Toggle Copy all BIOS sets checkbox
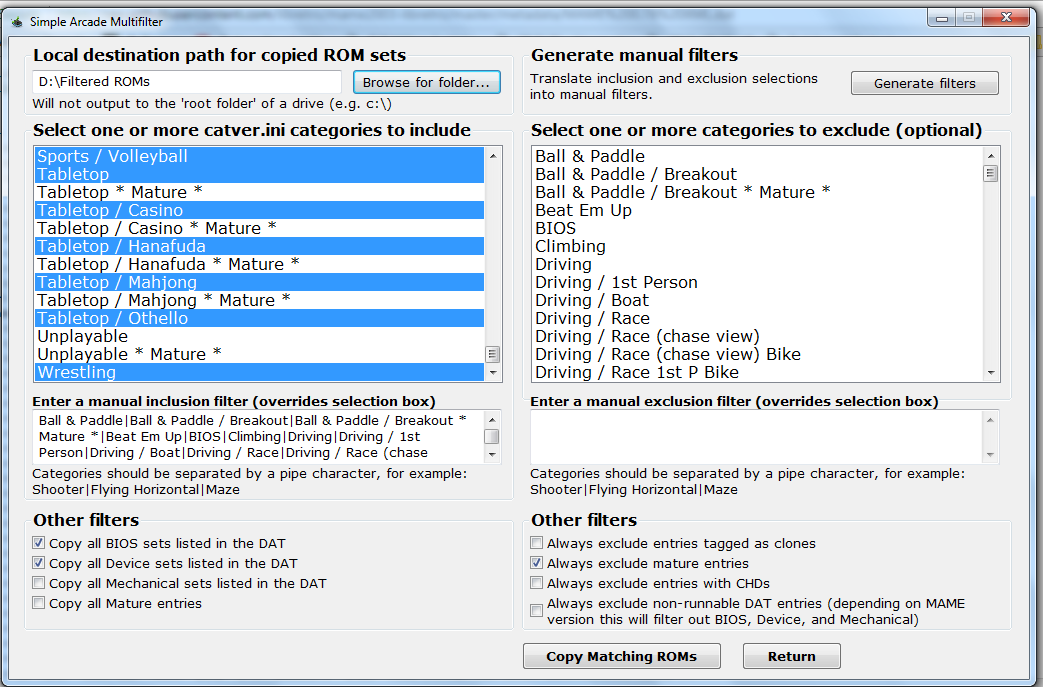This screenshot has height=687, width=1043. pyautogui.click(x=39, y=543)
